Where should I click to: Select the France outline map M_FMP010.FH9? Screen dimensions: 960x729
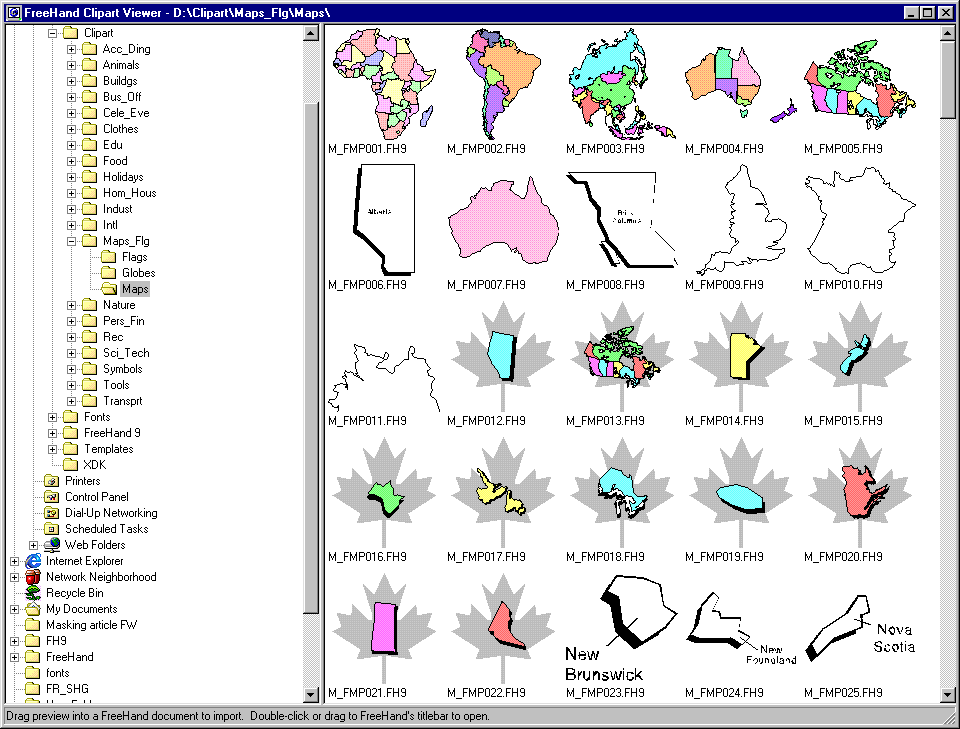pos(860,219)
